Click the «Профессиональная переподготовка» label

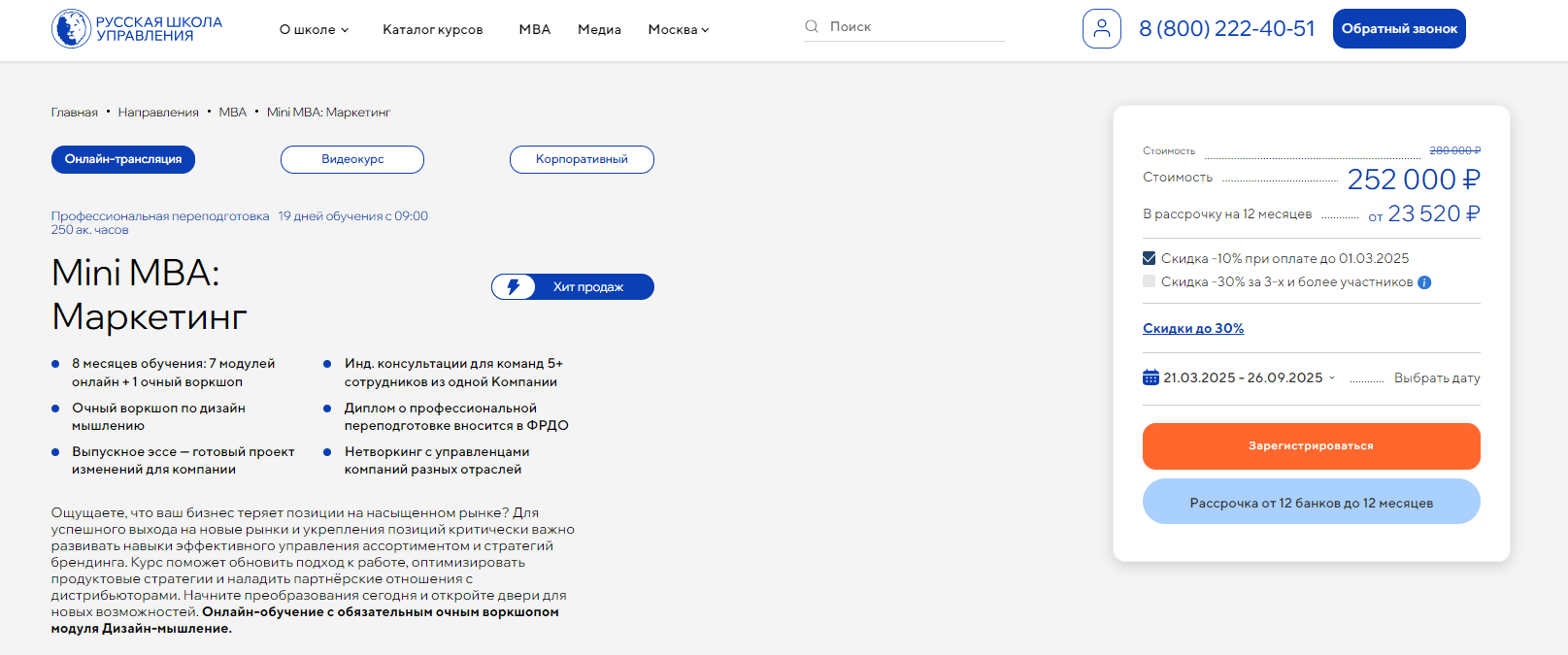(160, 216)
